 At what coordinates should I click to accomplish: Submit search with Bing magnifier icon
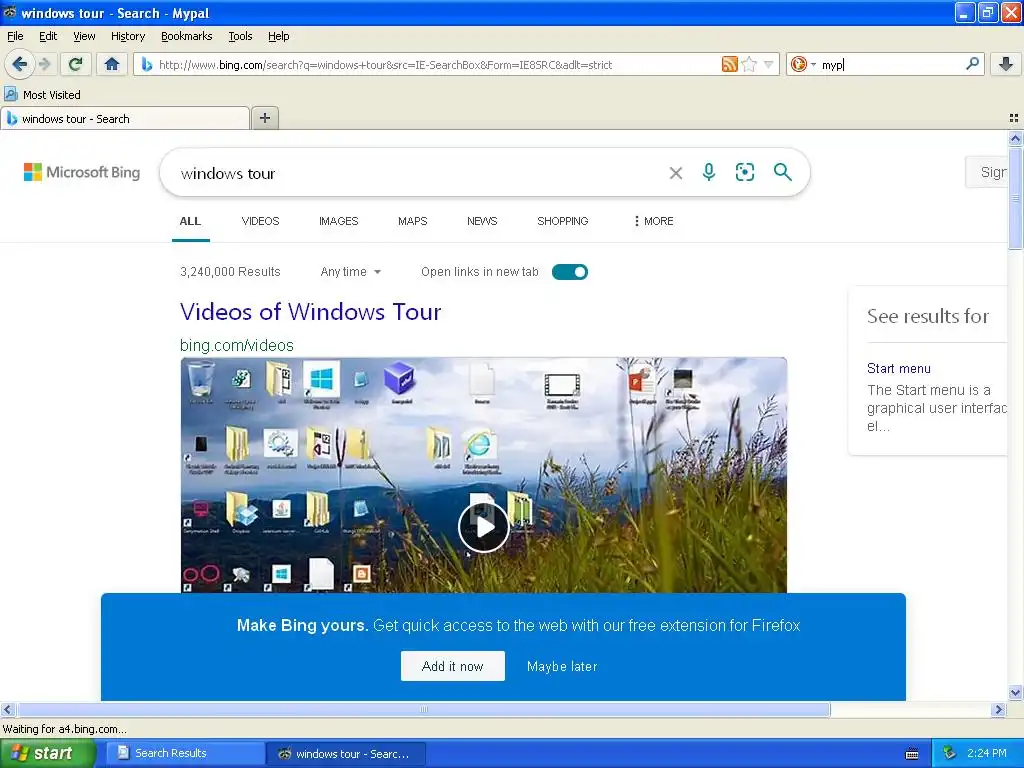tap(782, 172)
